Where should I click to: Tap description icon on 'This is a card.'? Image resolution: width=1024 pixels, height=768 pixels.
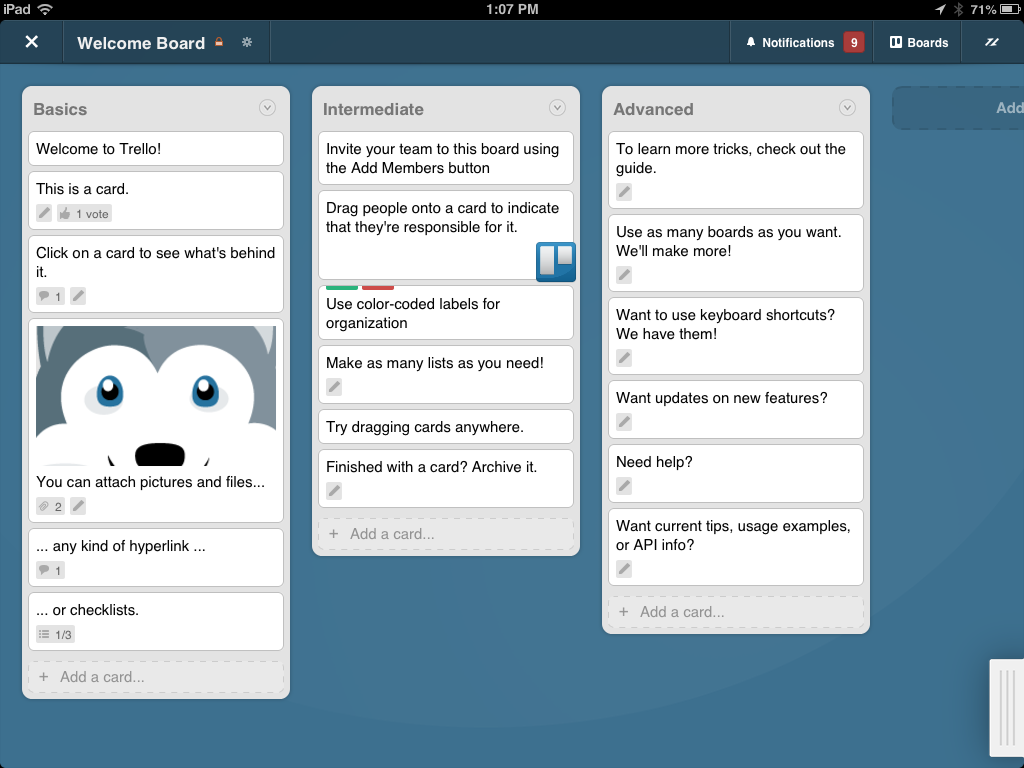tap(44, 214)
